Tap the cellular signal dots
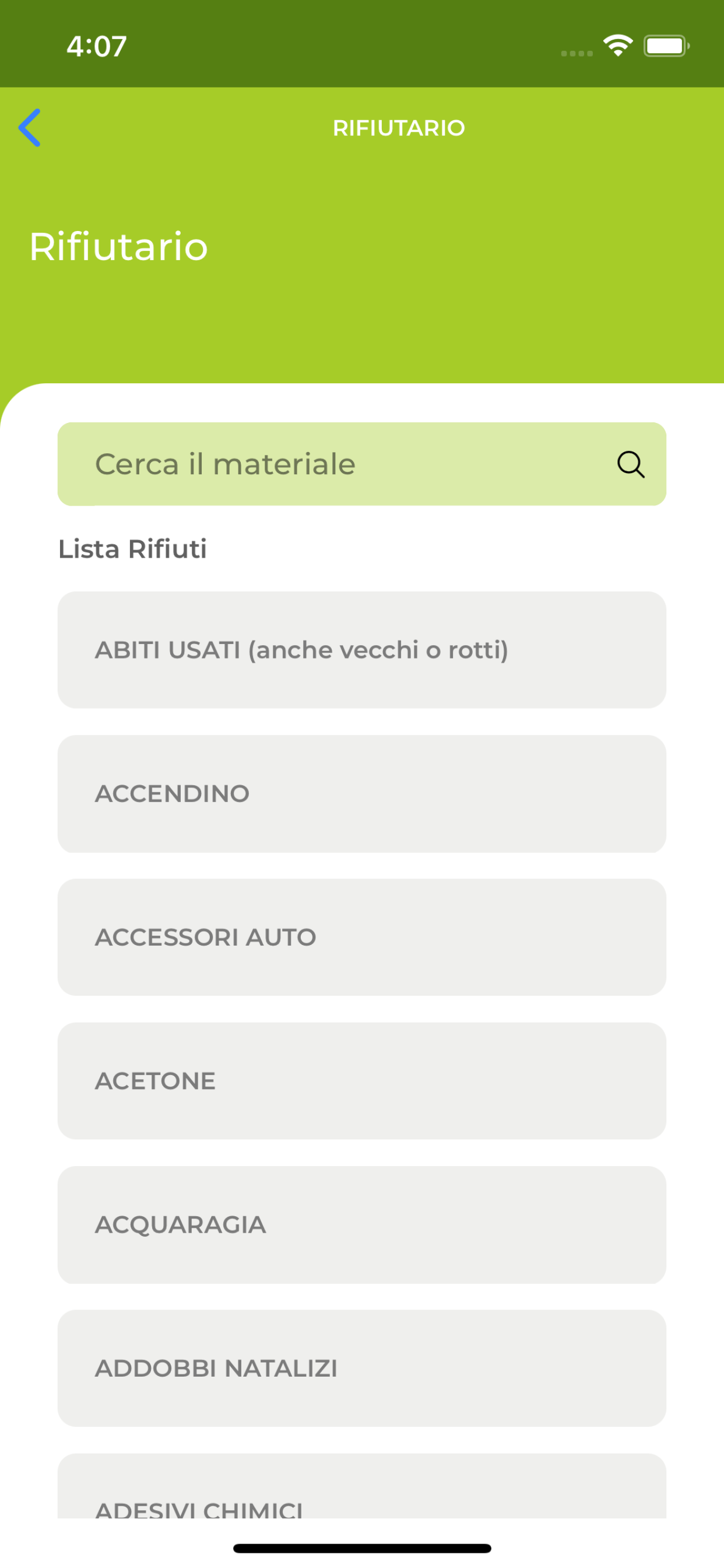 tap(577, 54)
